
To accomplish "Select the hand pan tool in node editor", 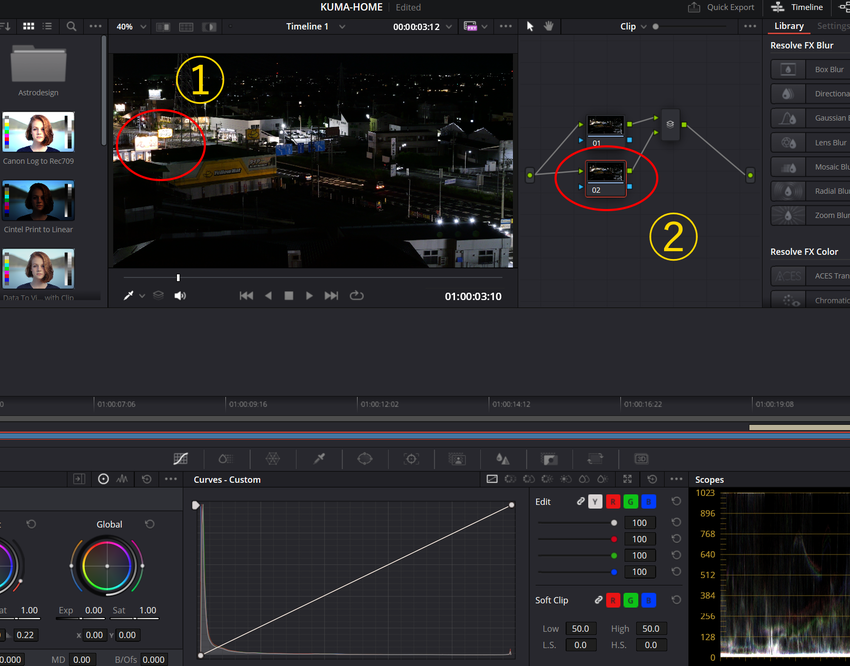I will pos(549,26).
